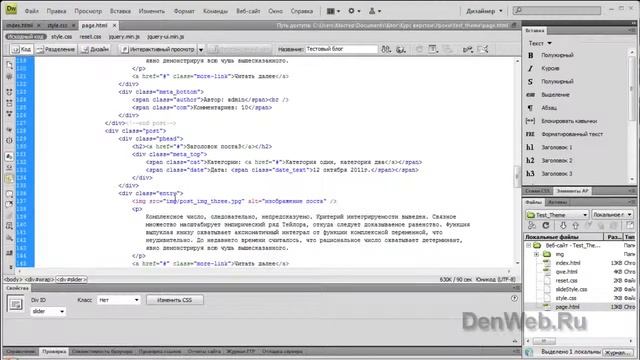The height and width of the screenshot is (360, 640).
Task: Close the page.html document tab
Action: point(114,25)
